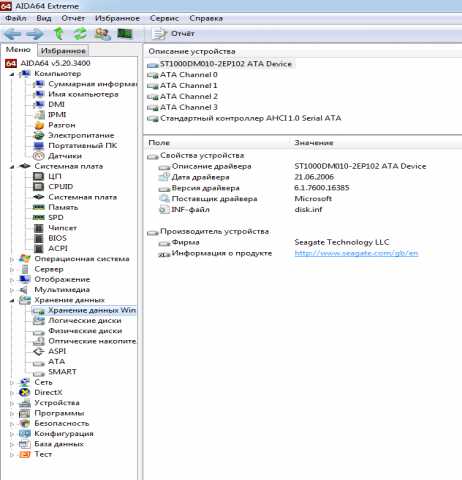Click the ACPI chip icon
The height and width of the screenshot is (480, 462).
39,249
